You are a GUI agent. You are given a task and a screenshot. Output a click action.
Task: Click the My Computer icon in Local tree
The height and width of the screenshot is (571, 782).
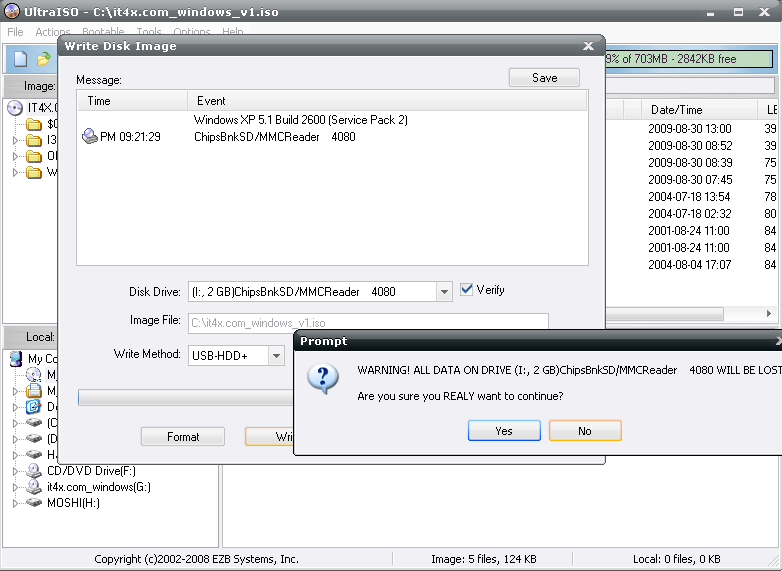(16, 359)
